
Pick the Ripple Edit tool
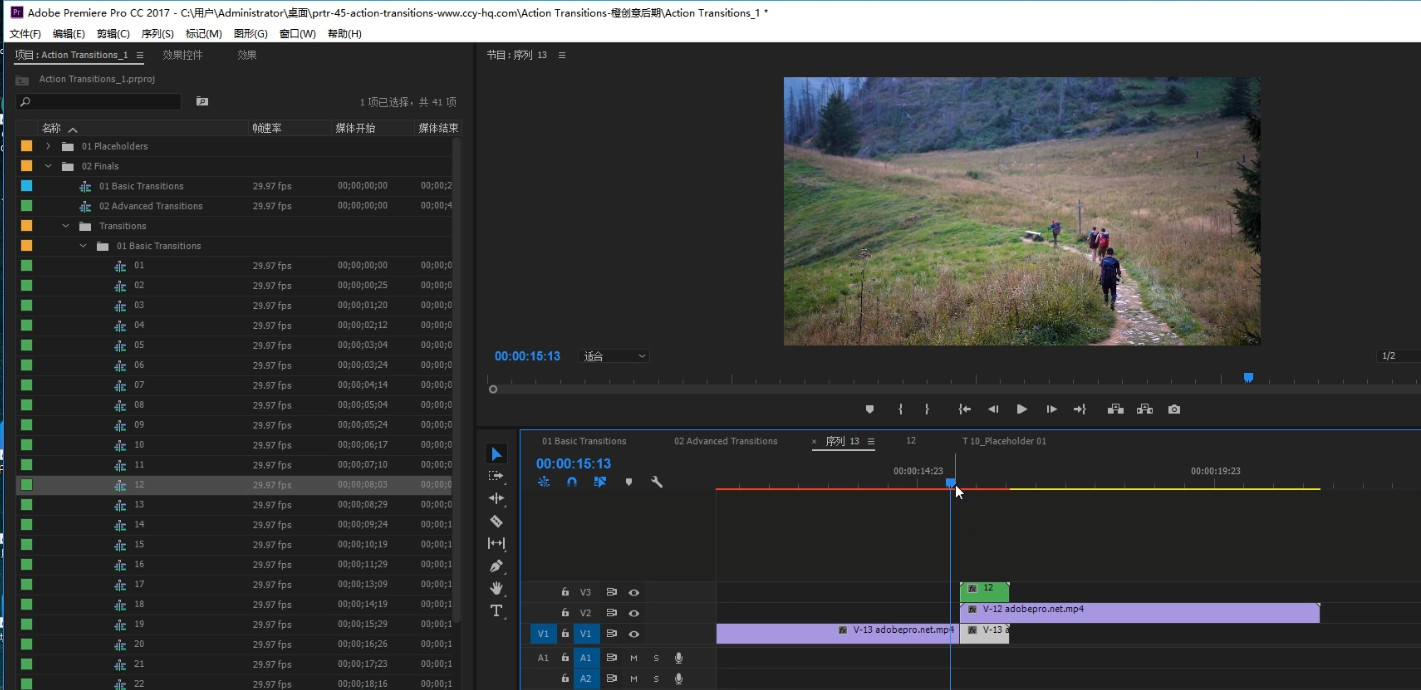pyautogui.click(x=496, y=498)
